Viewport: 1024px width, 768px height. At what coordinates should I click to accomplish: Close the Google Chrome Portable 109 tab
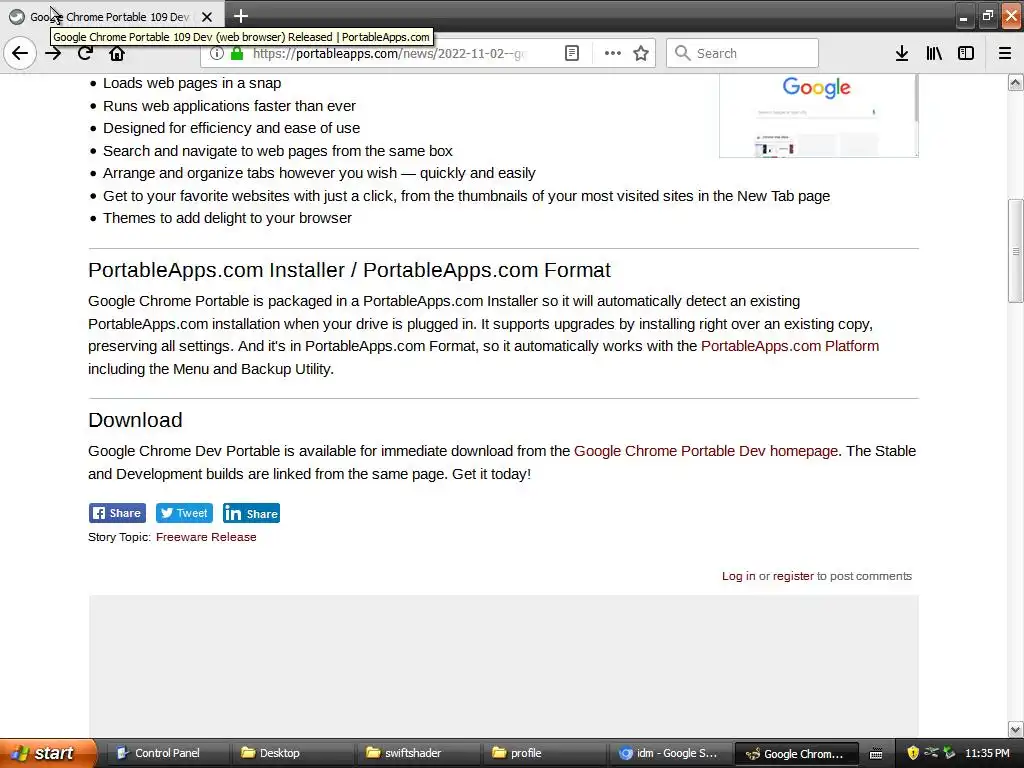tap(207, 17)
